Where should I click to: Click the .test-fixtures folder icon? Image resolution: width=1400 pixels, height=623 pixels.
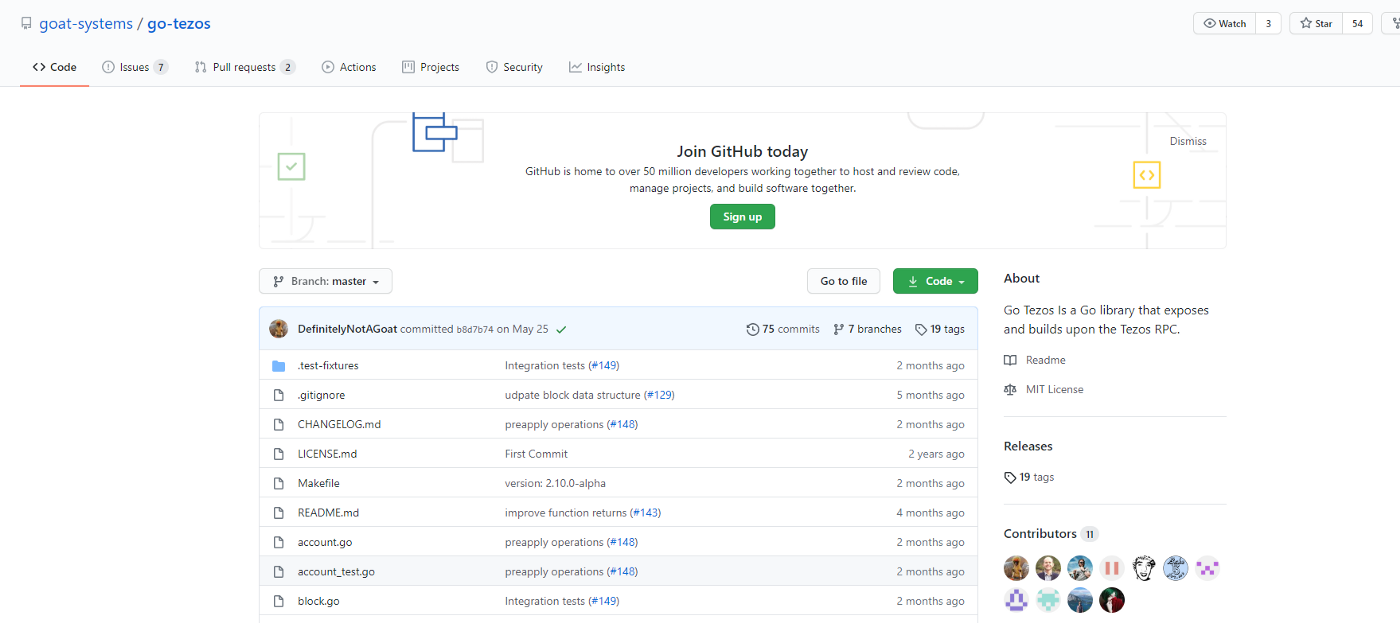point(279,366)
